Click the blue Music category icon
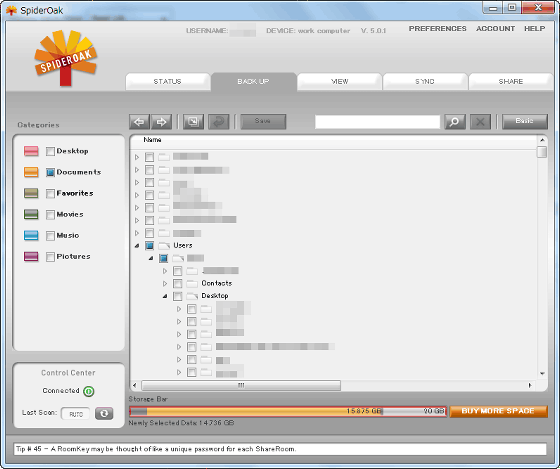 [31, 235]
